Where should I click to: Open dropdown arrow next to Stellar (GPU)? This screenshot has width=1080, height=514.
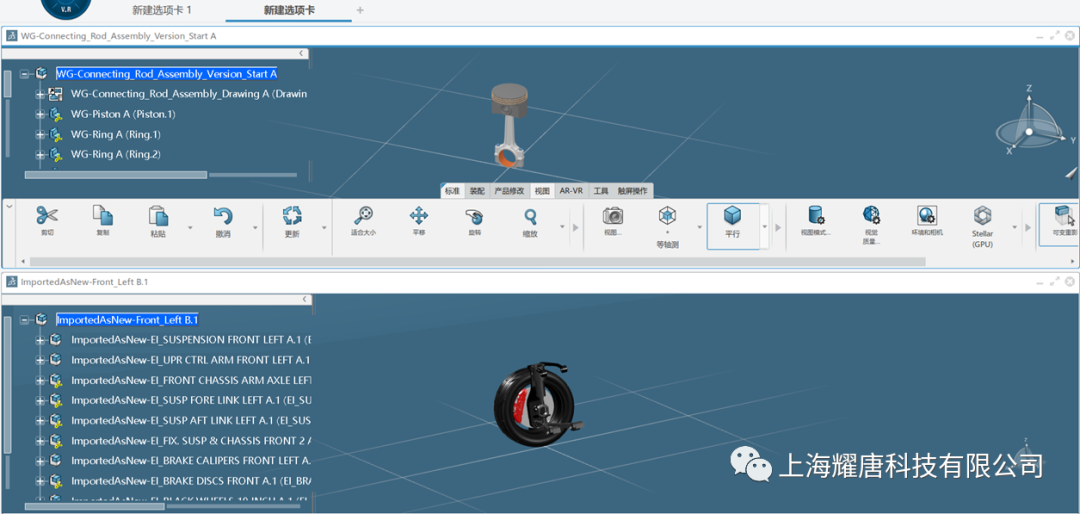tap(1014, 227)
